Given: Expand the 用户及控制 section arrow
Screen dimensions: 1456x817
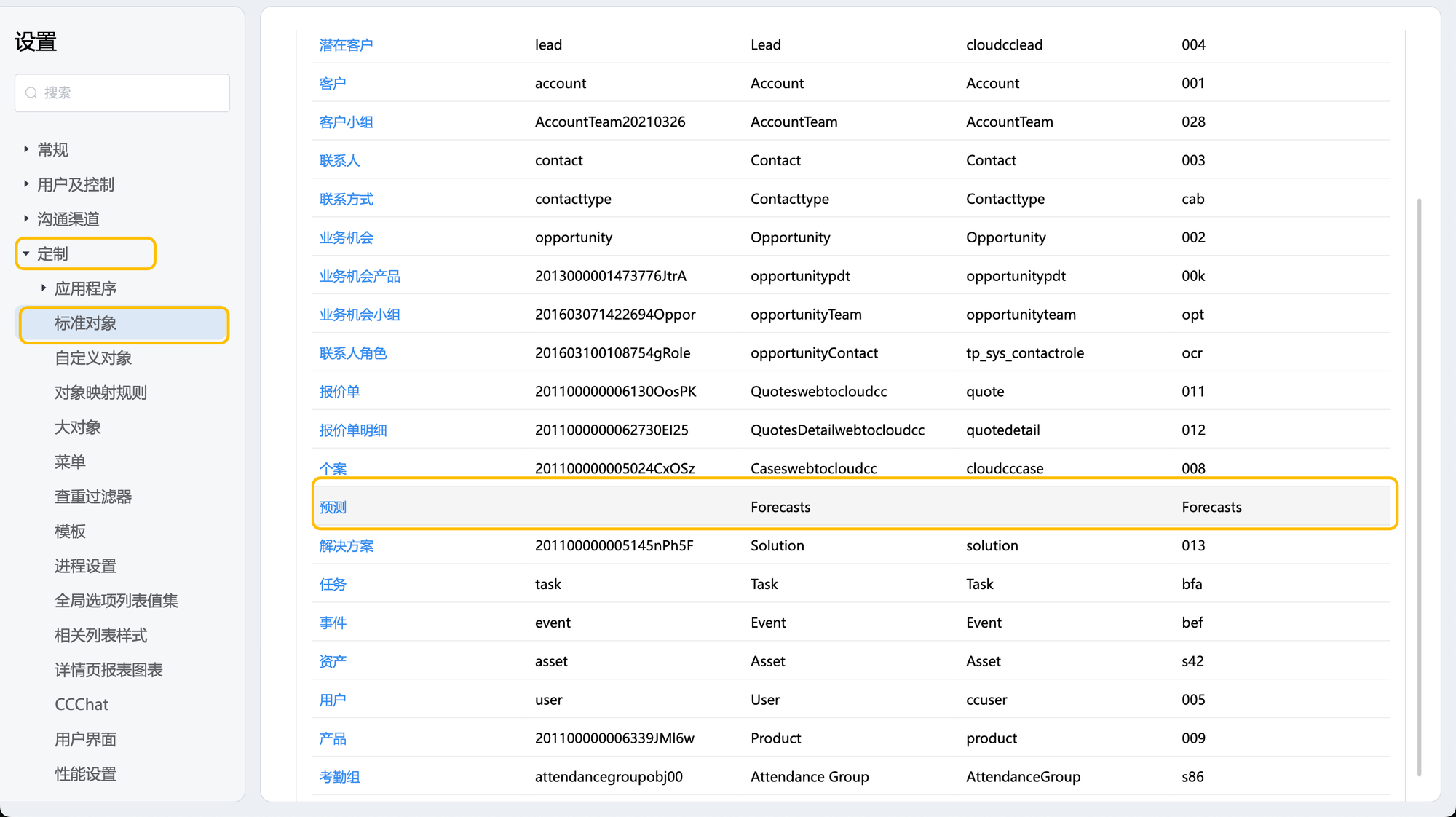Looking at the screenshot, I should (26, 184).
